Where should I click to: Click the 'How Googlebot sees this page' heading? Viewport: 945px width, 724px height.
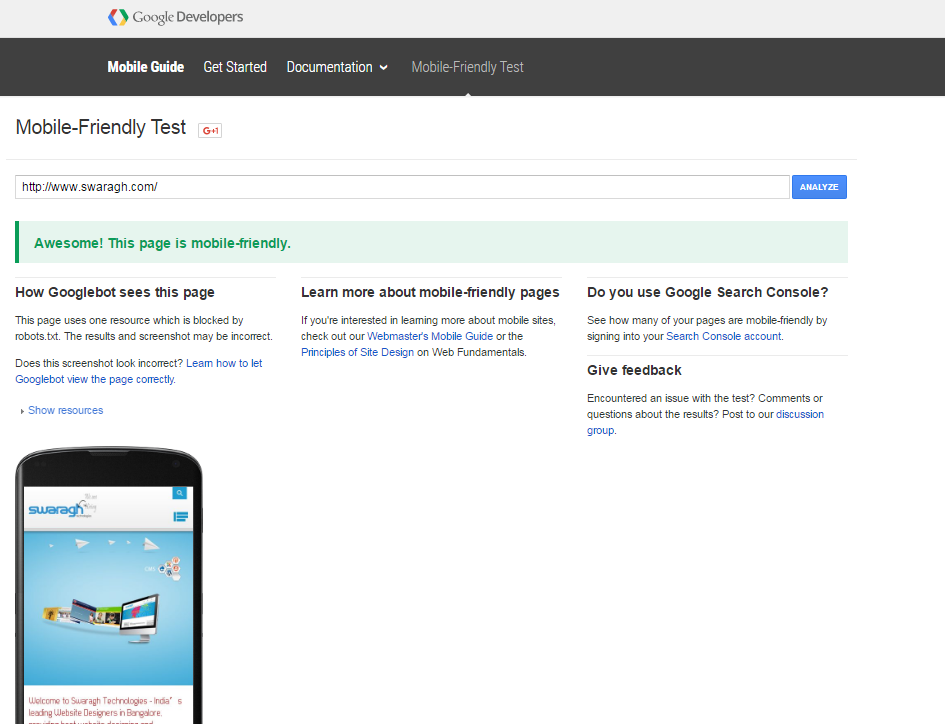click(115, 292)
